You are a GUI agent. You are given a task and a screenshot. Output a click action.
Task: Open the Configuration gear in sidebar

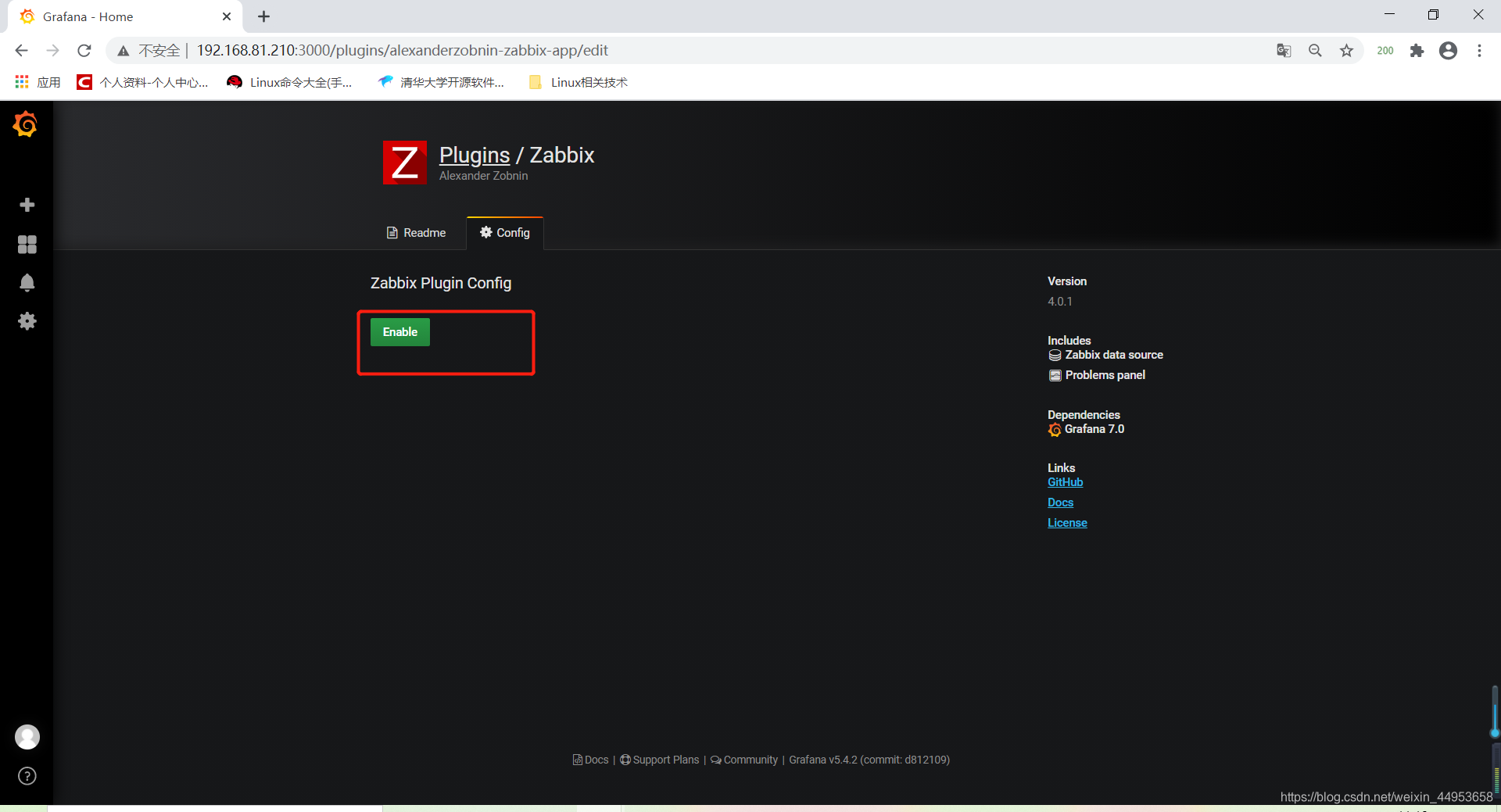click(27, 321)
